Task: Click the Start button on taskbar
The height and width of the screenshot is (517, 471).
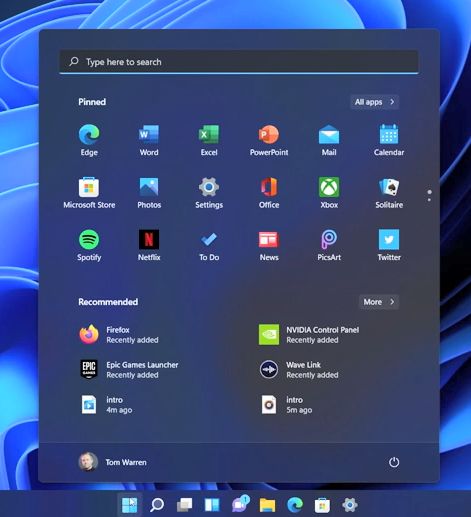Action: coord(129,505)
